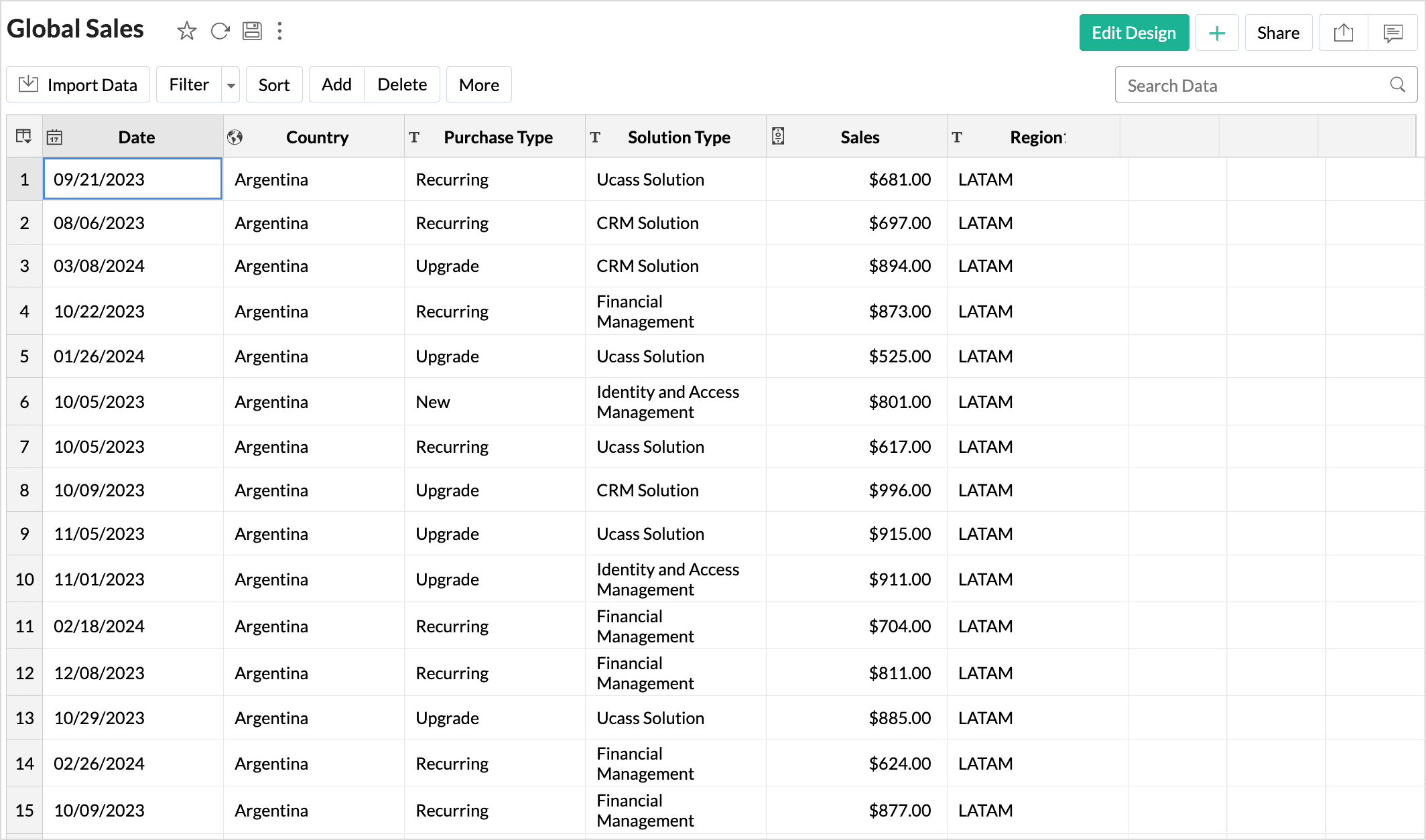Click the Filter button

pyautogui.click(x=189, y=85)
